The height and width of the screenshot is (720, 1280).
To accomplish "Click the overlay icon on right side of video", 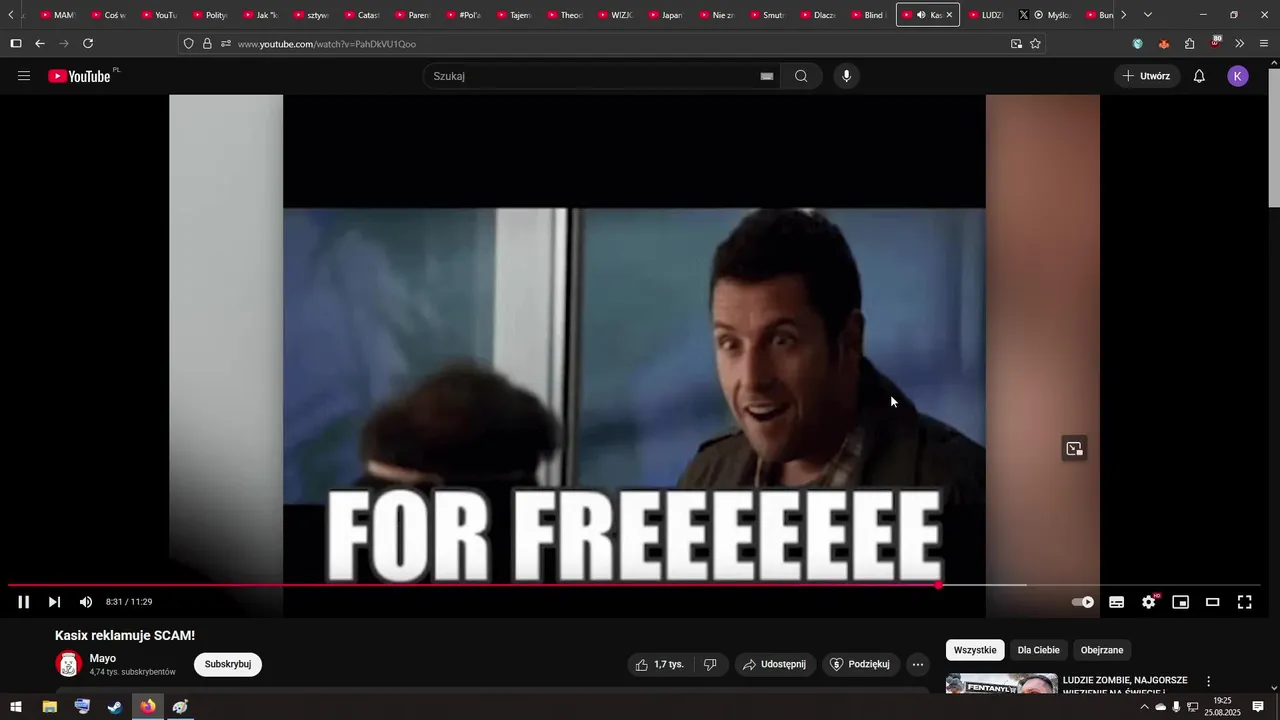I will pyautogui.click(x=1074, y=449).
